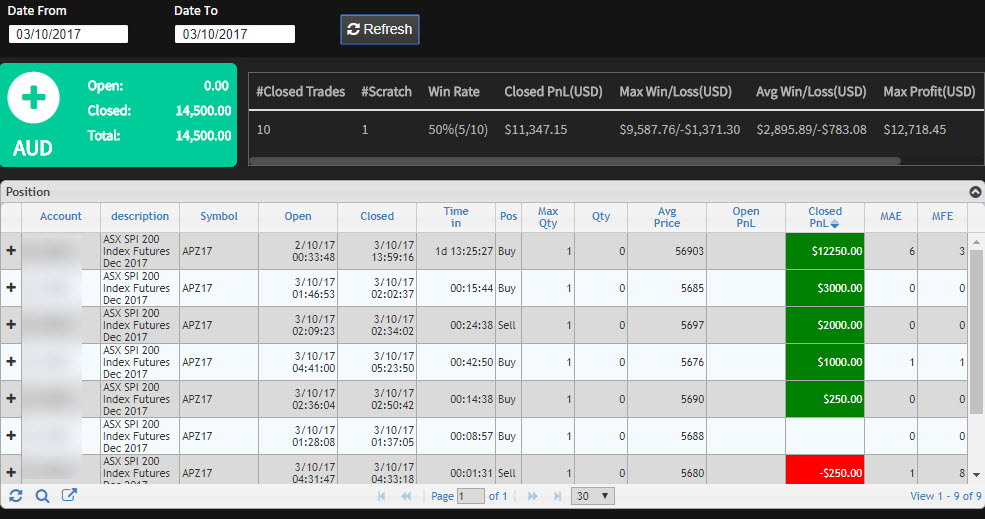Image resolution: width=985 pixels, height=519 pixels.
Task: Click scroll-down arrow of position grid
Action: [976, 475]
